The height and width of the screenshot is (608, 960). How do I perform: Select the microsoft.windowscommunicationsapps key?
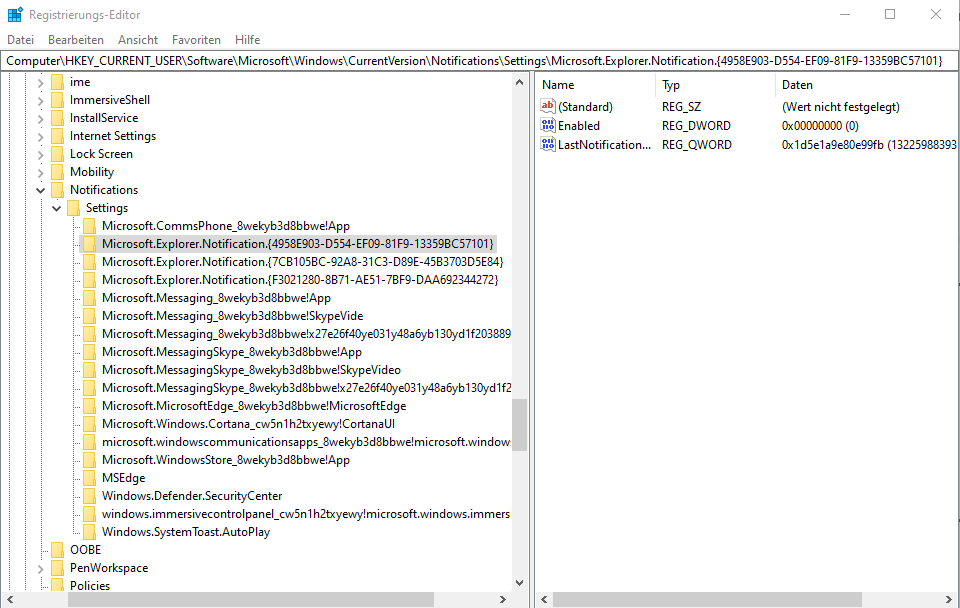306,442
